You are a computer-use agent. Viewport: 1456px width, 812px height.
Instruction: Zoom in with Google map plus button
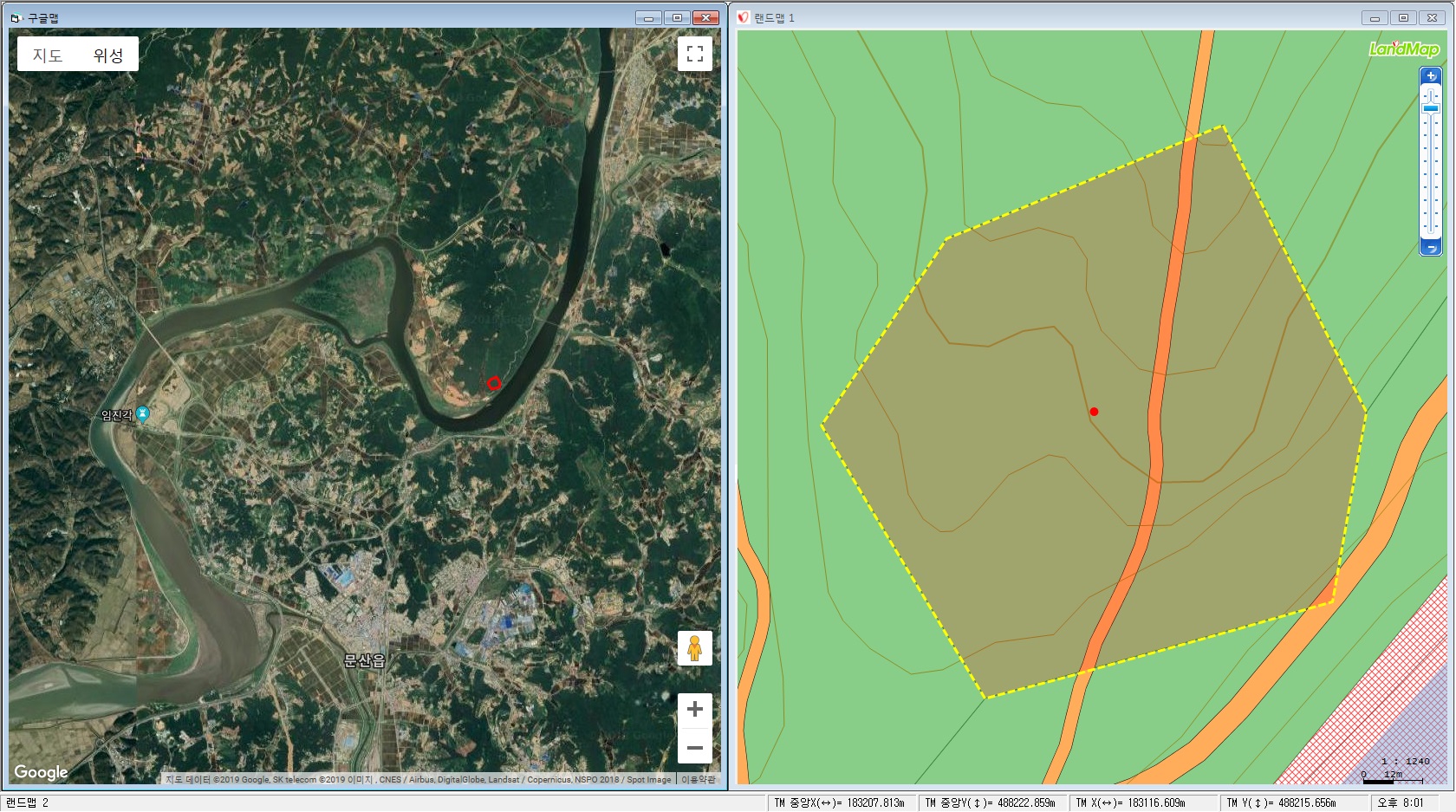695,710
